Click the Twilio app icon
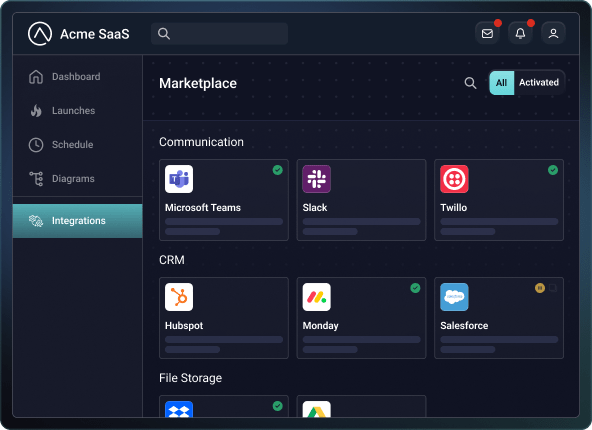592x430 pixels. coord(454,179)
